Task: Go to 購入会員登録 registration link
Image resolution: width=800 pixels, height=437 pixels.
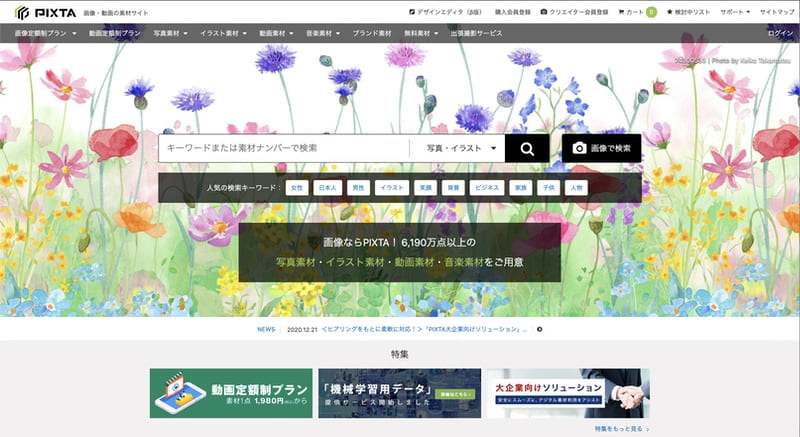Action: [x=512, y=12]
